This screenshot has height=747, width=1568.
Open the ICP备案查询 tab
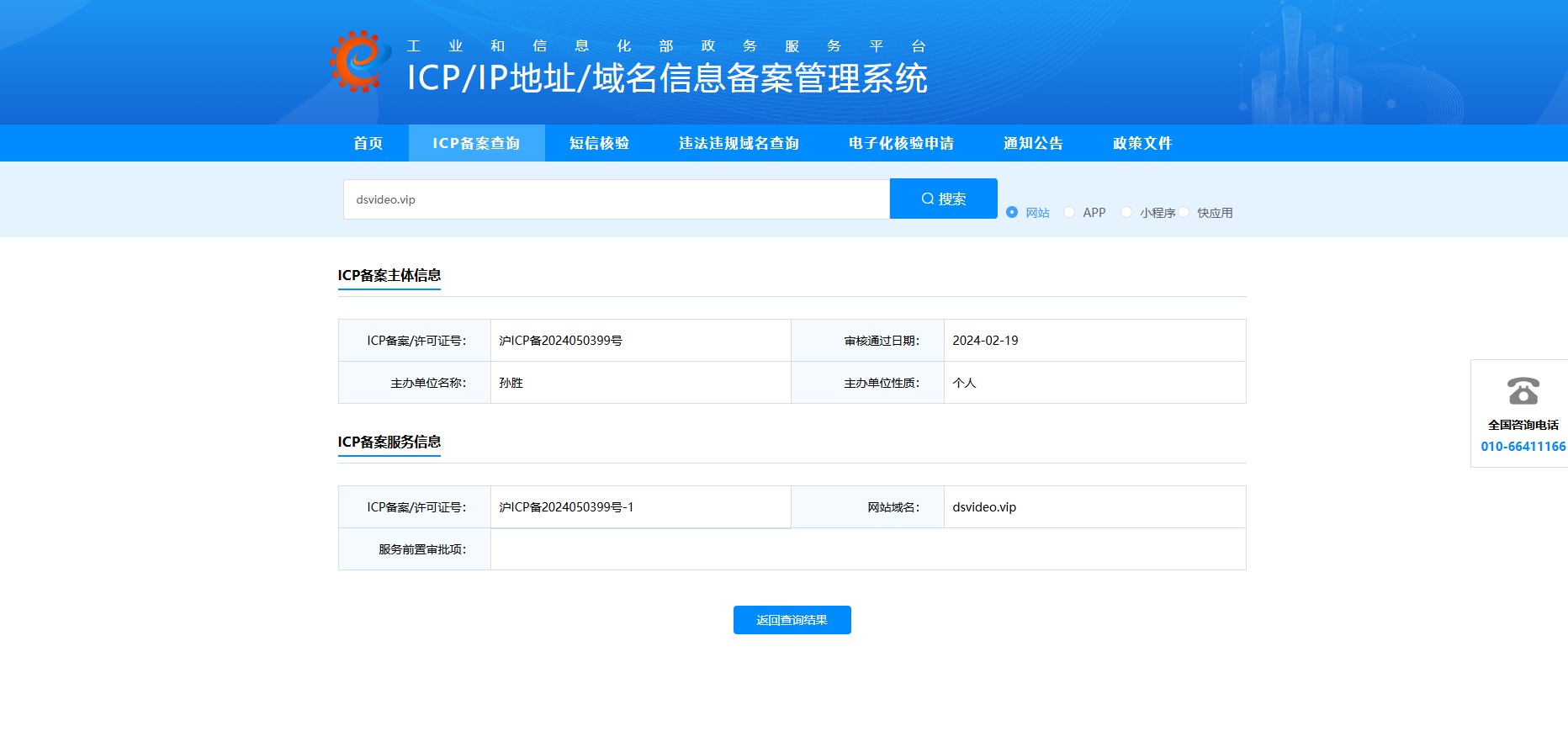[477, 143]
